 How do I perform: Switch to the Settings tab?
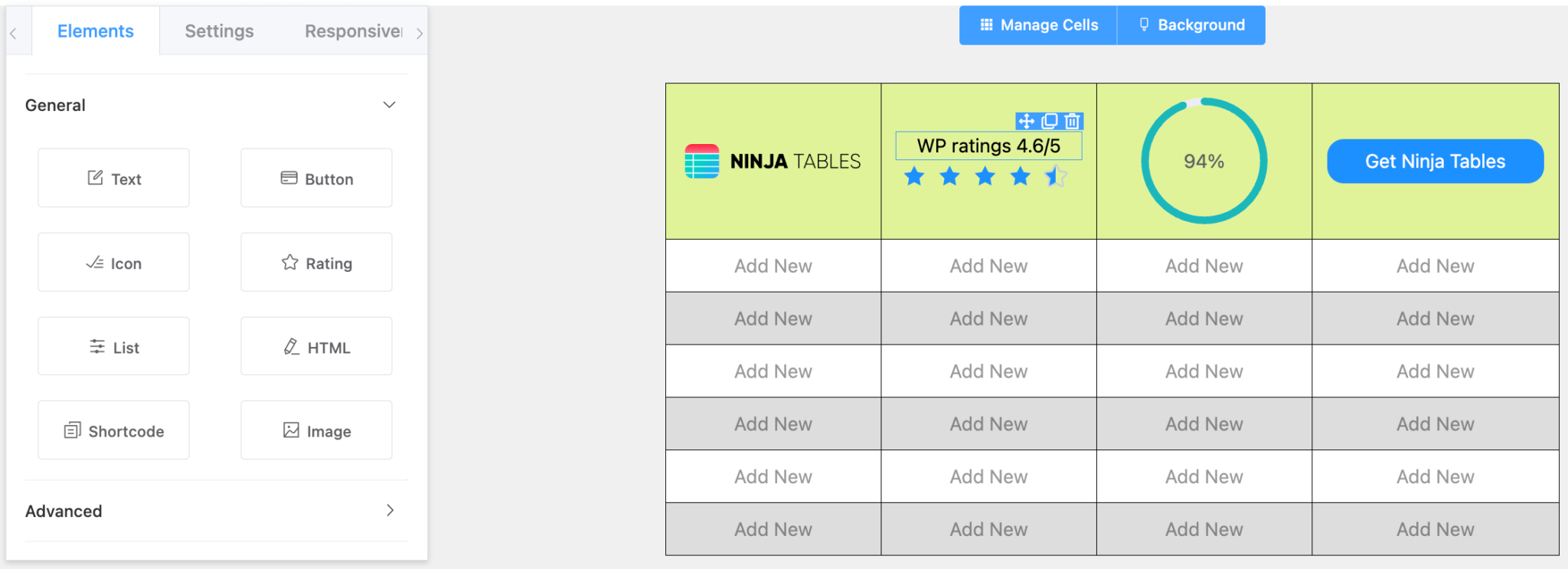[x=218, y=31]
